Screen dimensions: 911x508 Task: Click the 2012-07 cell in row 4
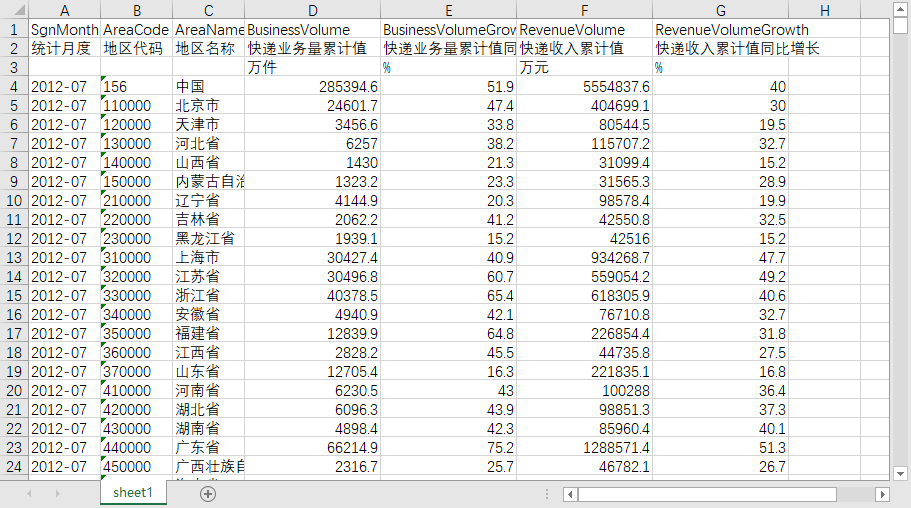tap(64, 87)
